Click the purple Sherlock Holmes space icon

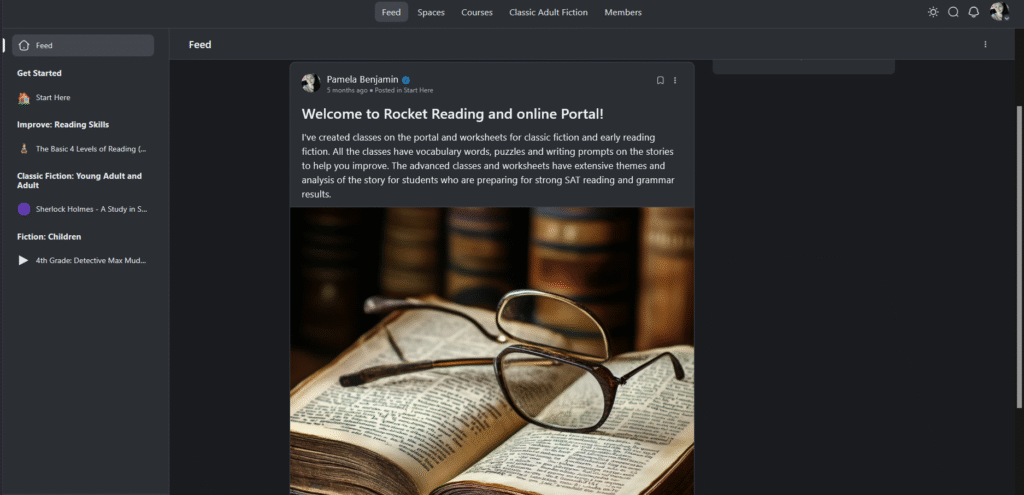(24, 209)
